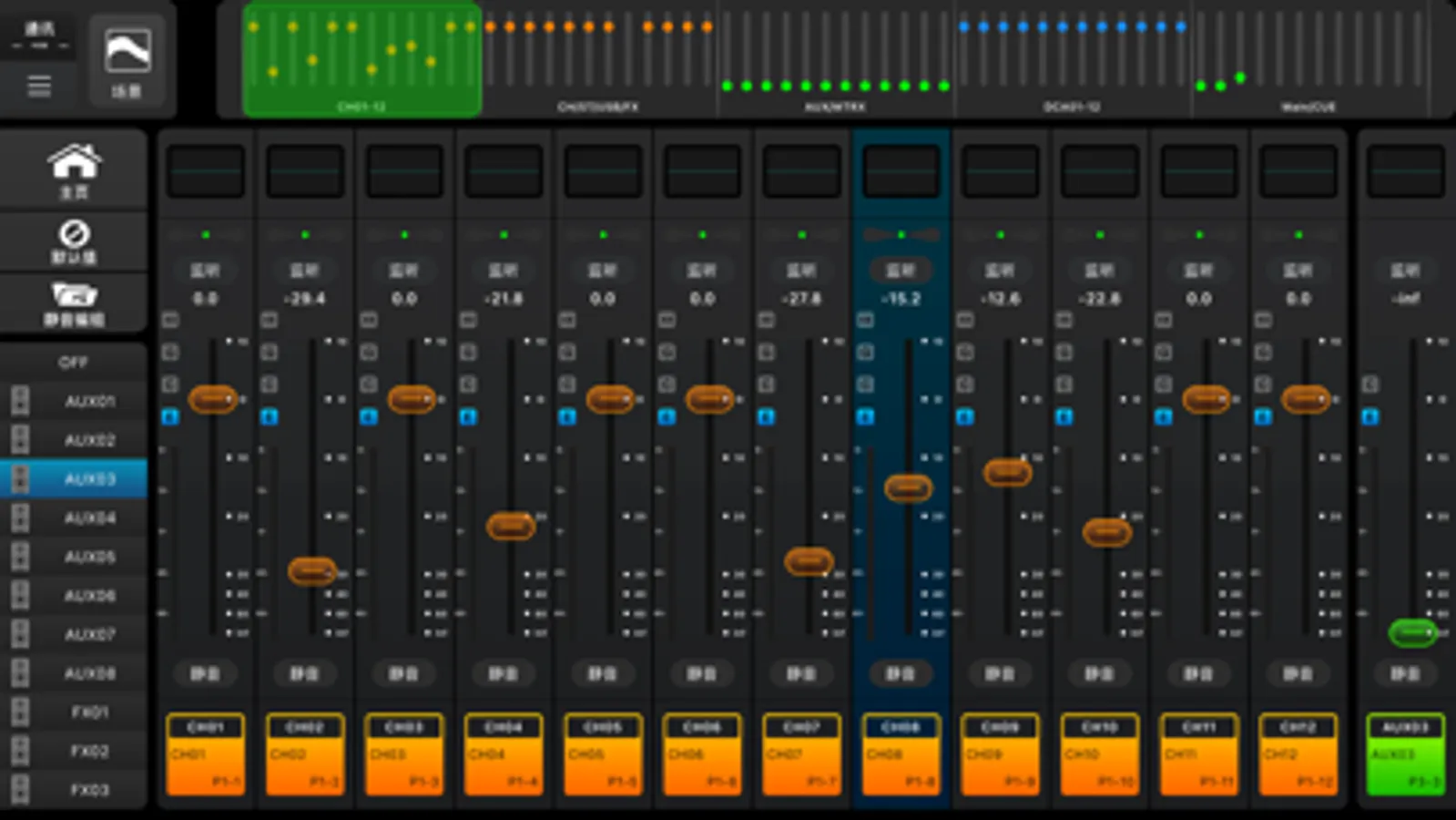Click the green AUX03 master fader knob
The image size is (1456, 820).
click(1413, 632)
